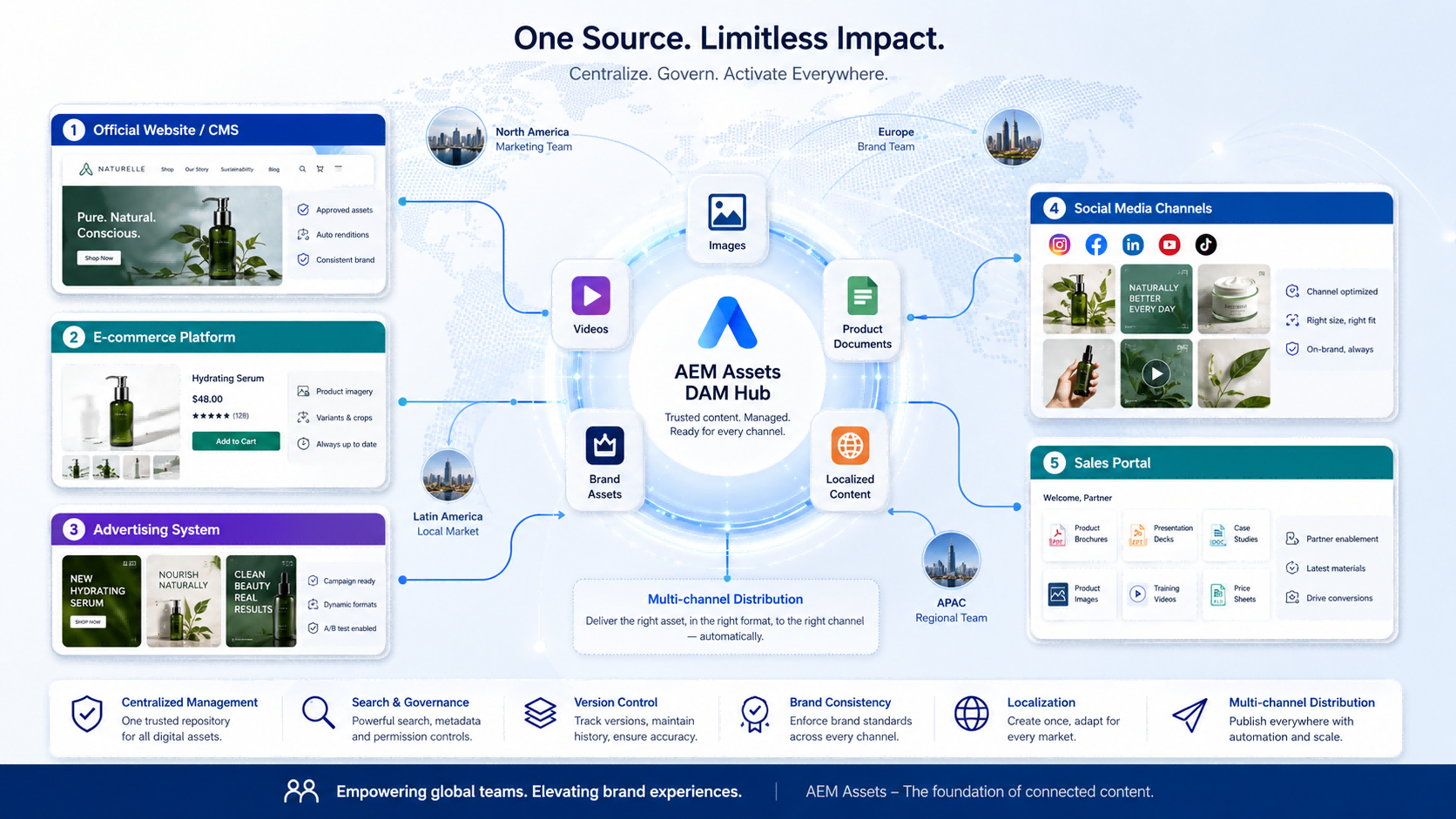Click the Latin America city image

pos(448,476)
